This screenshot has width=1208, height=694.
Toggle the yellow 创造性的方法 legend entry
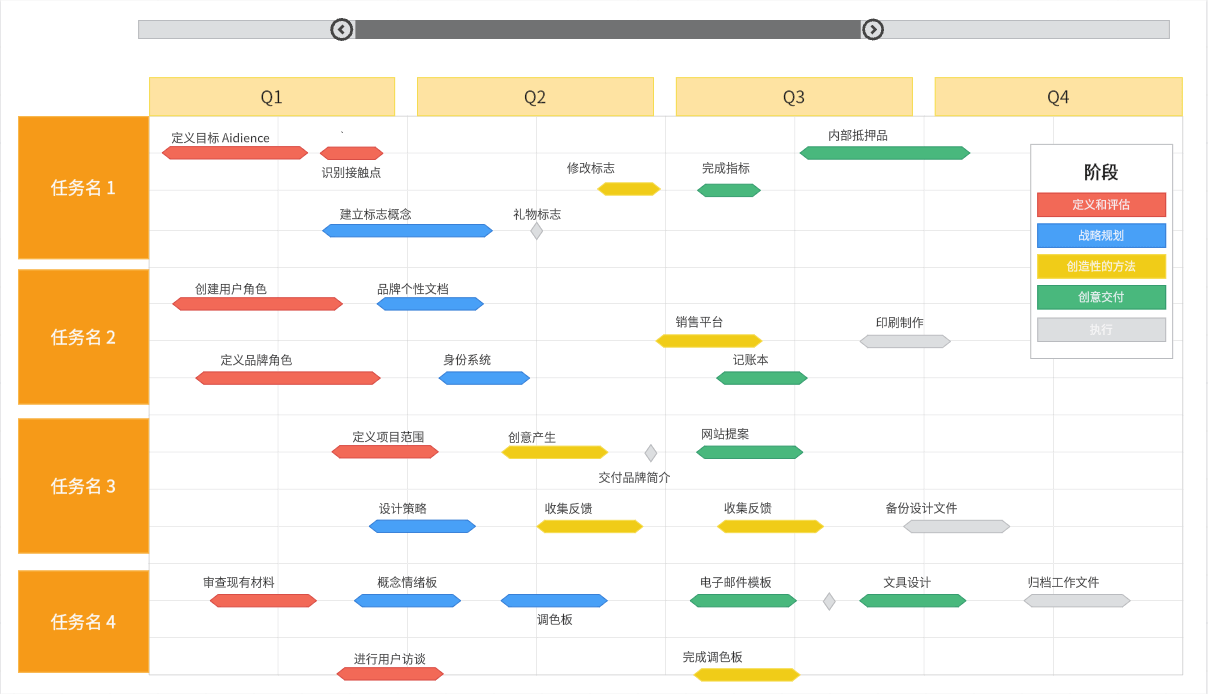tap(1101, 266)
